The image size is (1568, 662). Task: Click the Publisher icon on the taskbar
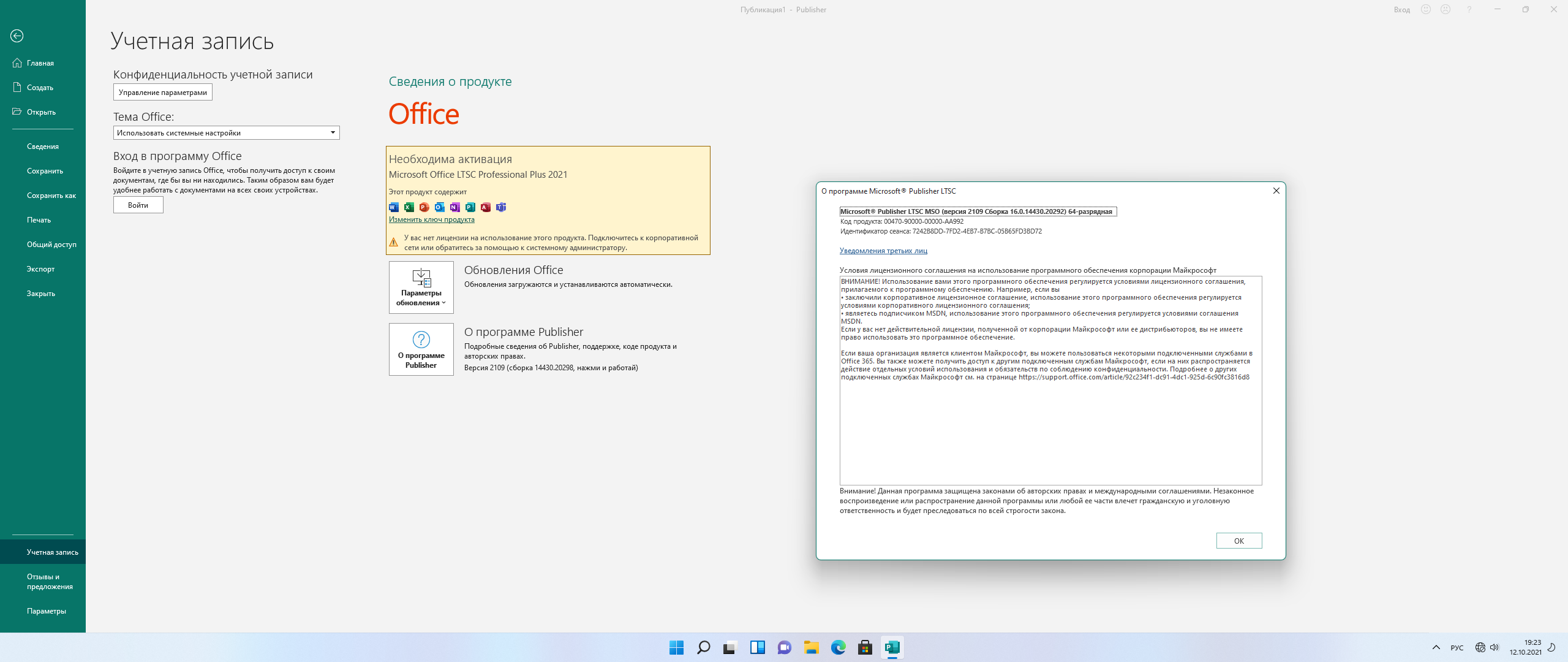(892, 647)
